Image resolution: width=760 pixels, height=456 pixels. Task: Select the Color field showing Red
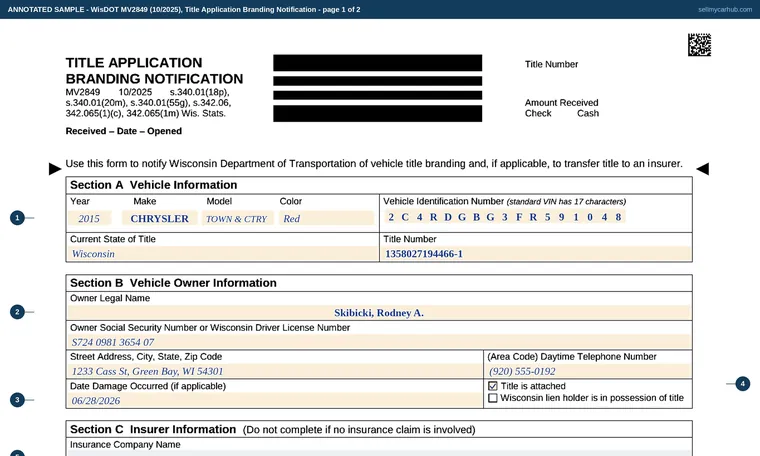coord(326,219)
